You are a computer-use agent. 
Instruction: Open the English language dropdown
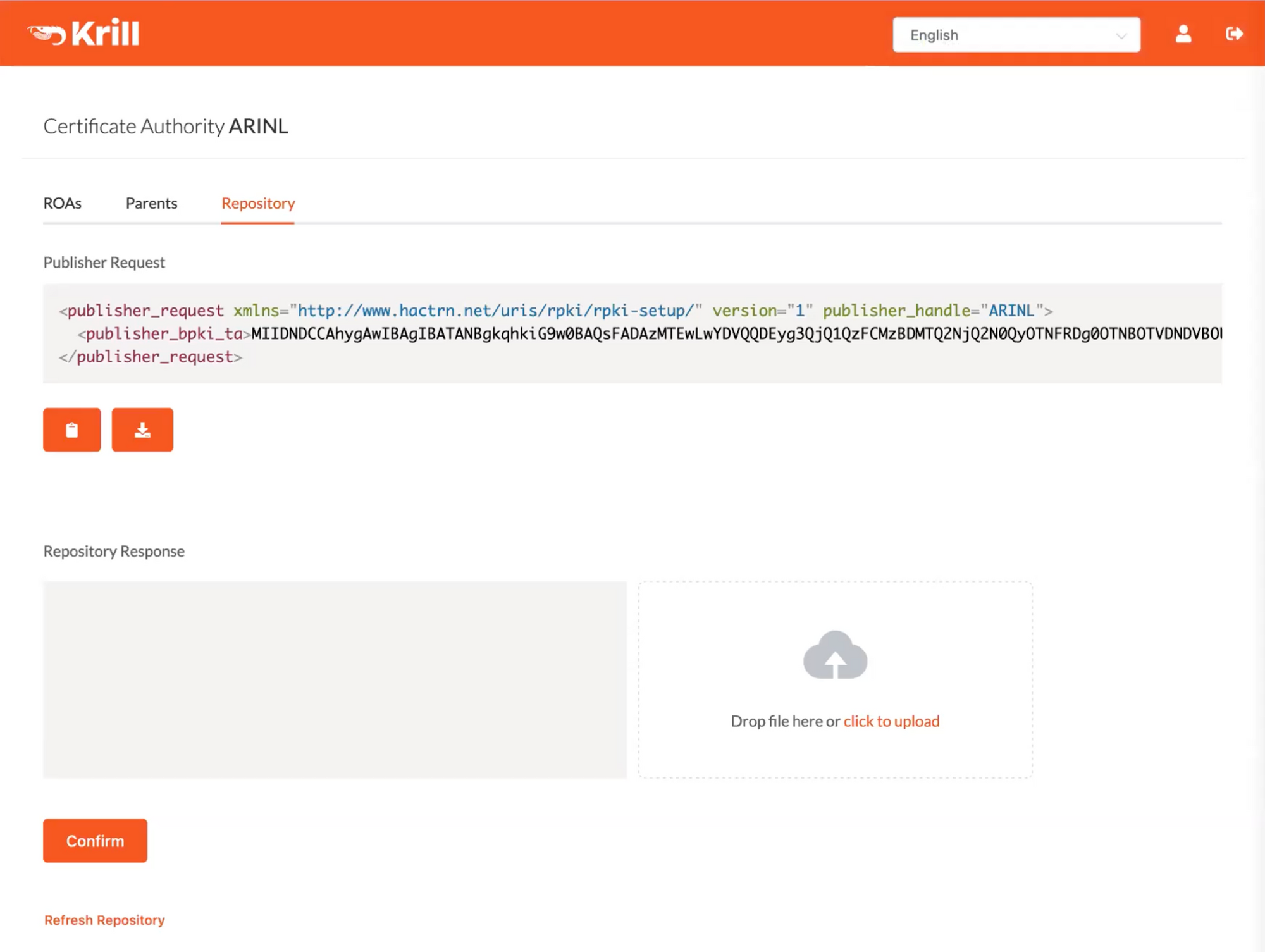1015,35
